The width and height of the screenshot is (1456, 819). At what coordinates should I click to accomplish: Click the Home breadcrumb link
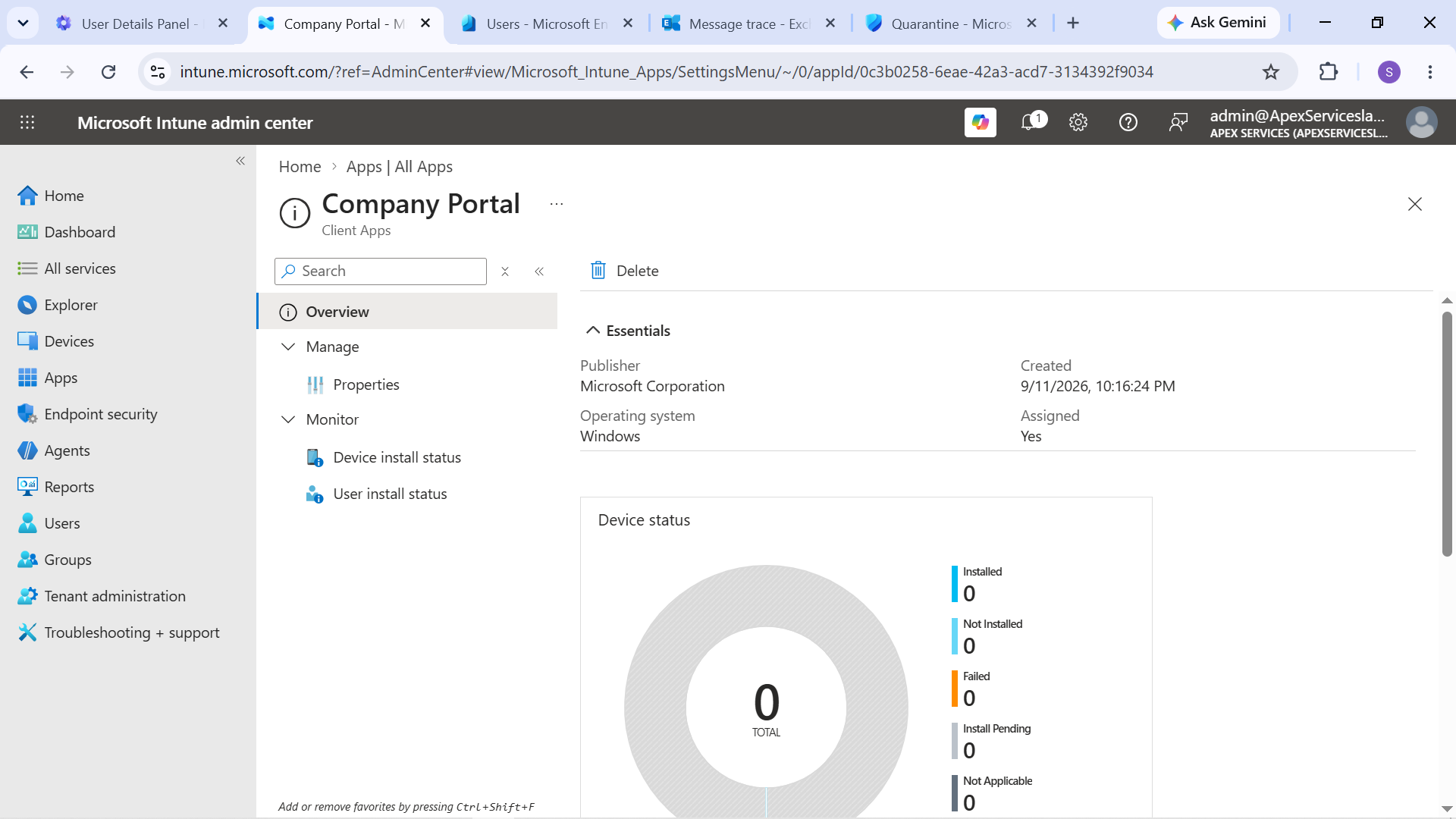300,167
